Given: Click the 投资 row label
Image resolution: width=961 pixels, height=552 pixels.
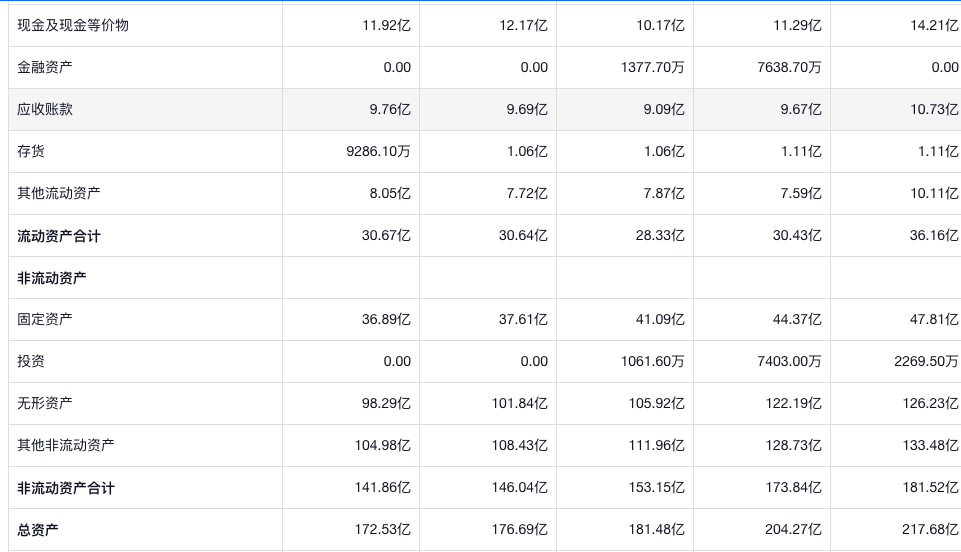Looking at the screenshot, I should tap(31, 361).
